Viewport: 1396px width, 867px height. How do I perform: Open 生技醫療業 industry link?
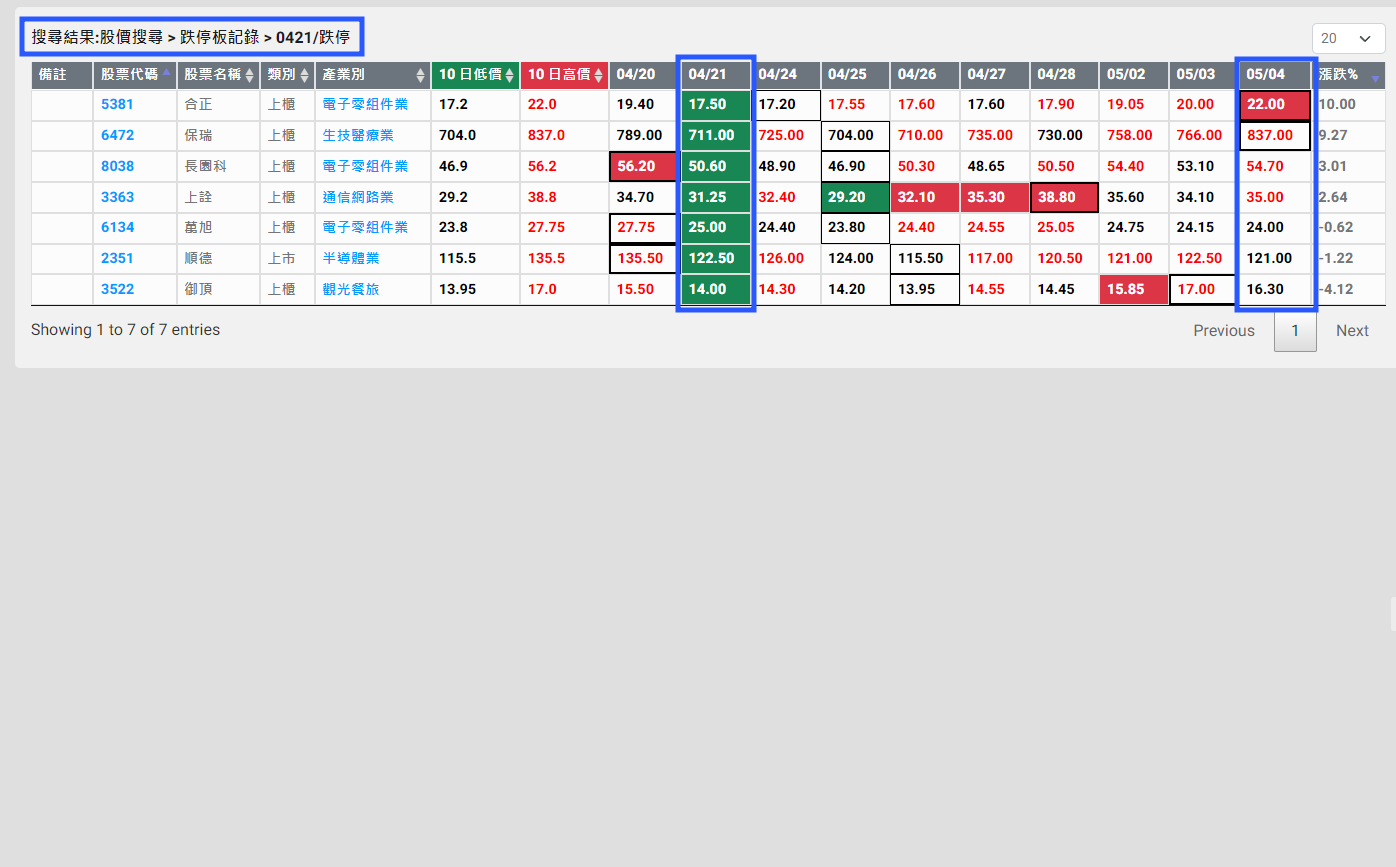(x=358, y=135)
